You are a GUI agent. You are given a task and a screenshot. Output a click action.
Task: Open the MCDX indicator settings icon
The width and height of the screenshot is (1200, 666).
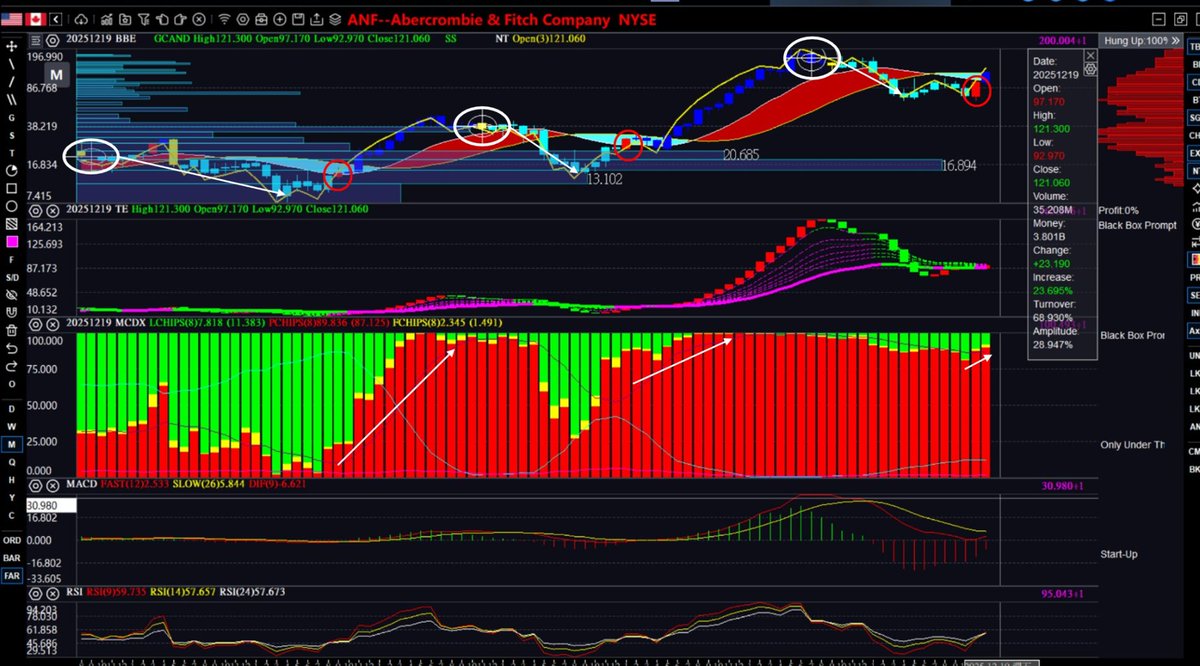click(36, 322)
